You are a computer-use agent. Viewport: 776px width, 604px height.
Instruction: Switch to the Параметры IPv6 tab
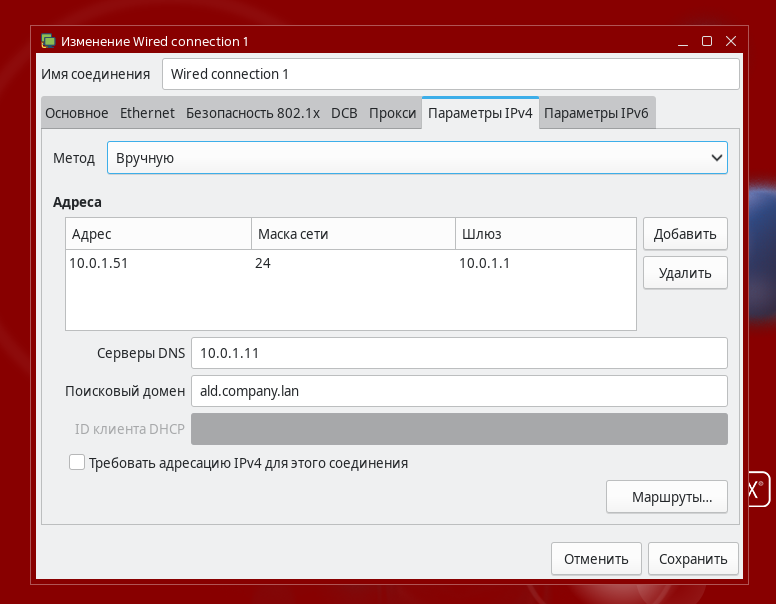(x=596, y=113)
